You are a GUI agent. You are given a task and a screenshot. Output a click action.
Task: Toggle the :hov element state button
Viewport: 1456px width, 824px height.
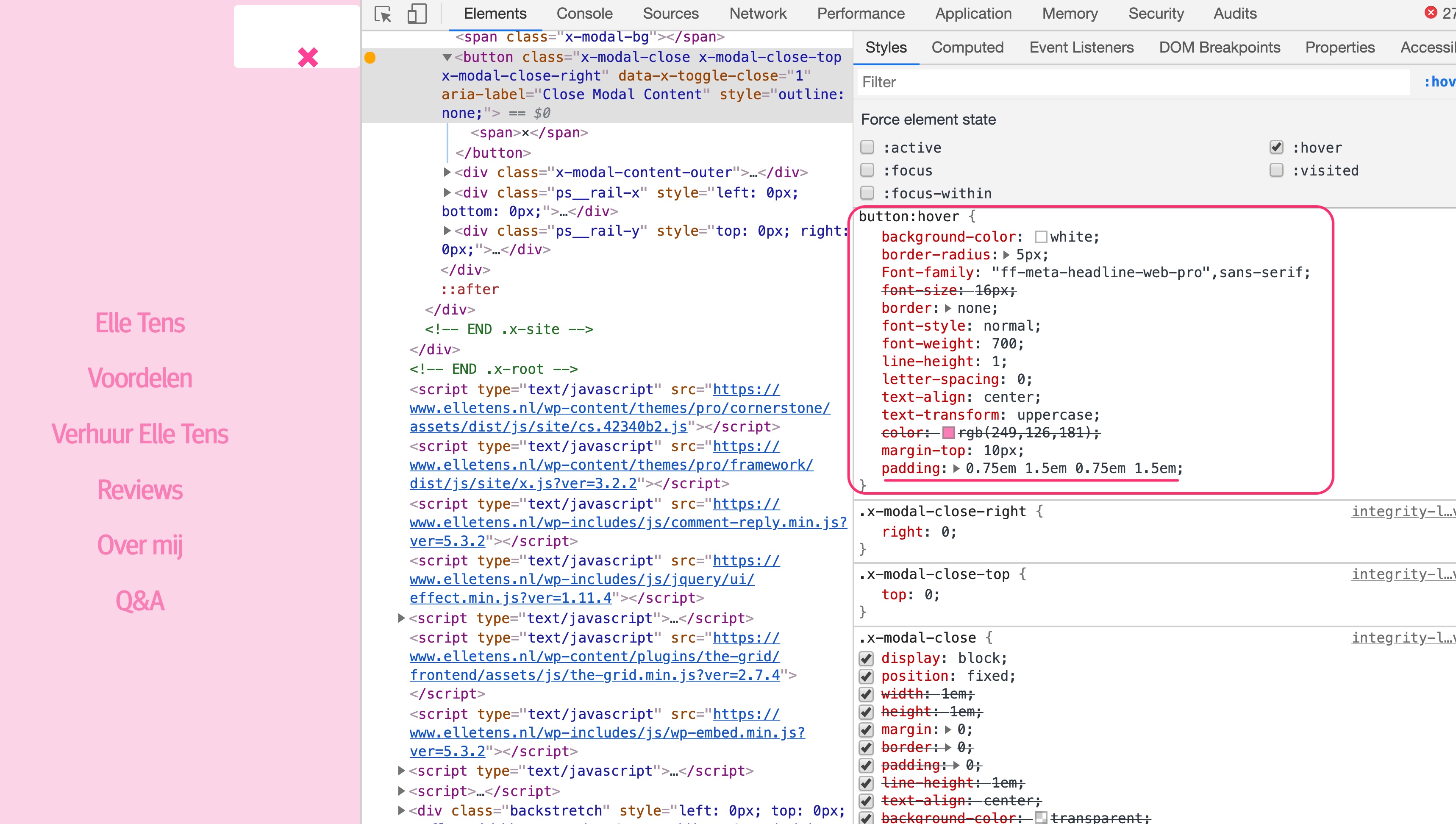pyautogui.click(x=1439, y=82)
